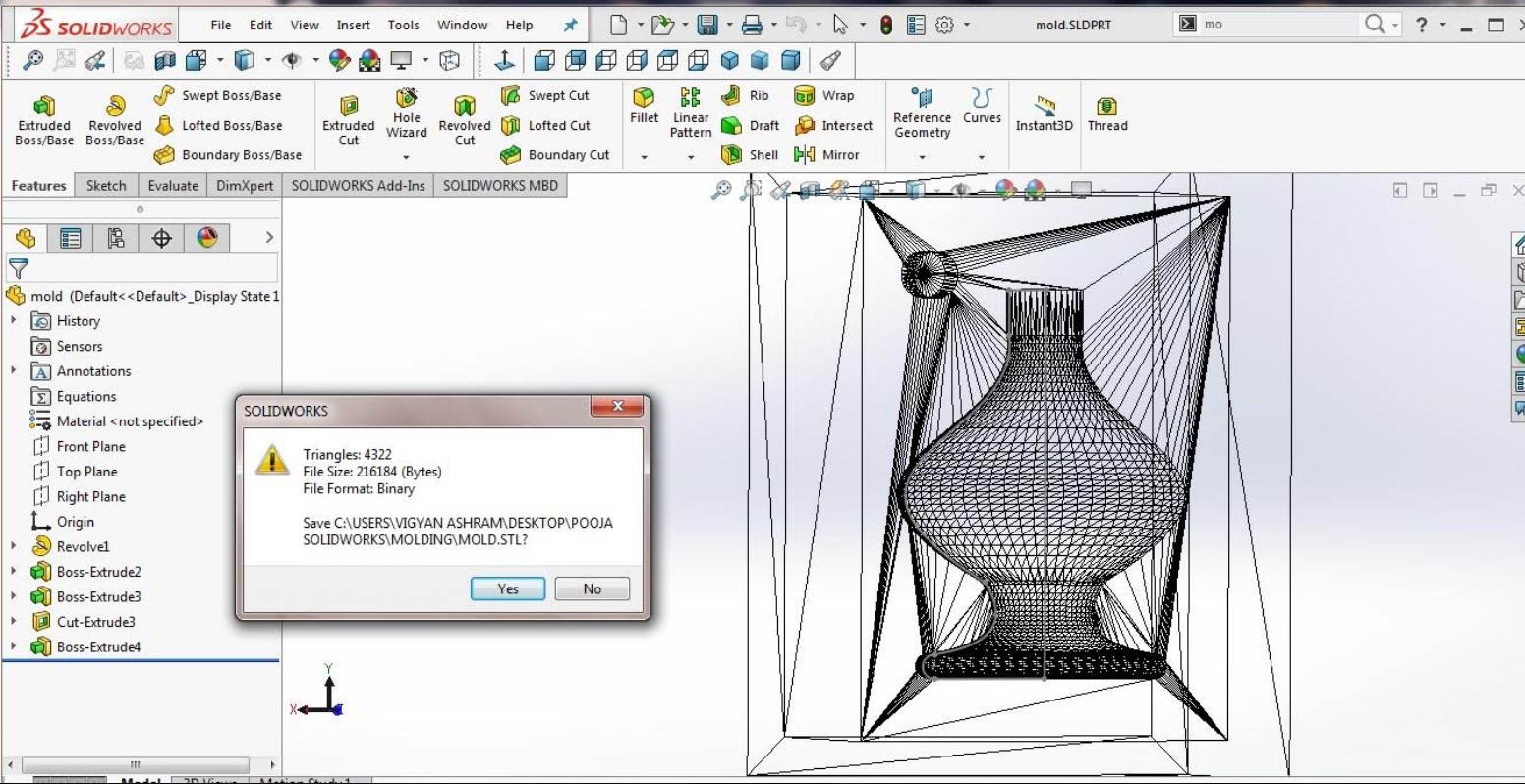Select the Lofted Cut tool
The width and height of the screenshot is (1525, 784).
[x=545, y=125]
